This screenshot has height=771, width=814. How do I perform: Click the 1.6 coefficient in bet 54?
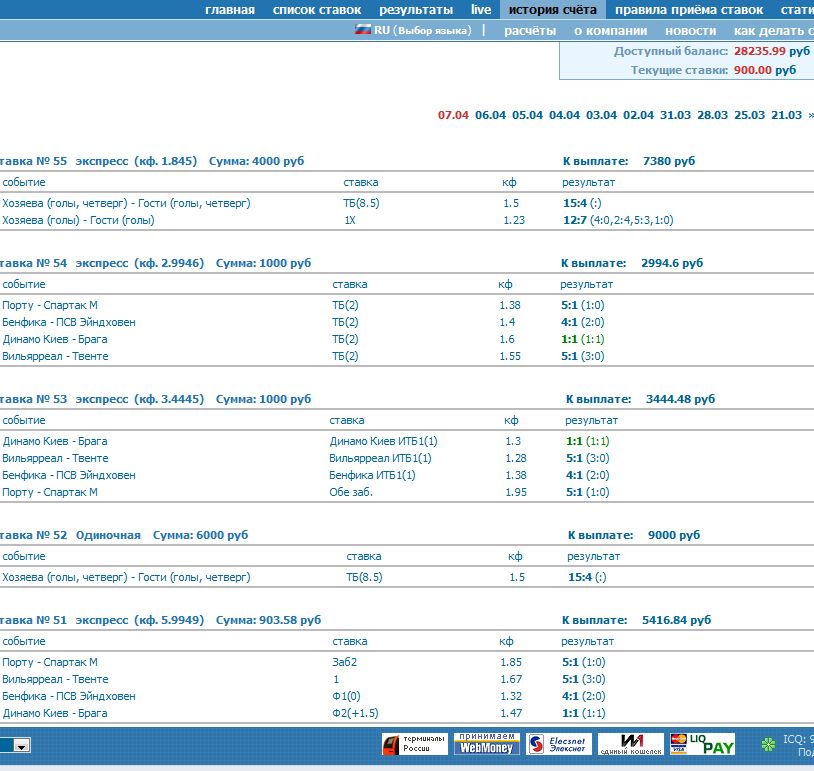(x=507, y=339)
